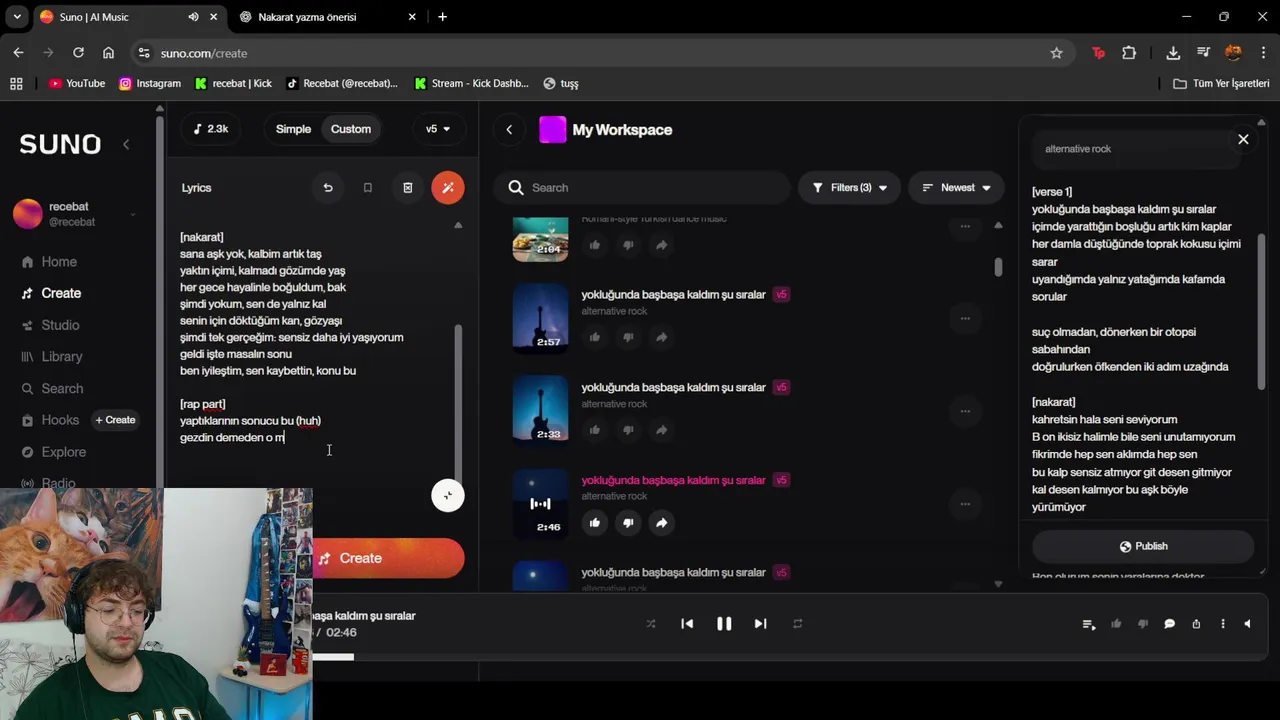
Task: Open more options for the 2:33 song
Action: [965, 411]
